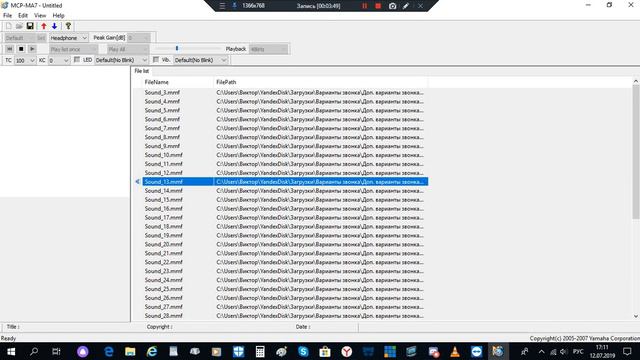
Task: Open VLC media player from the taskbar
Action: coord(455,351)
